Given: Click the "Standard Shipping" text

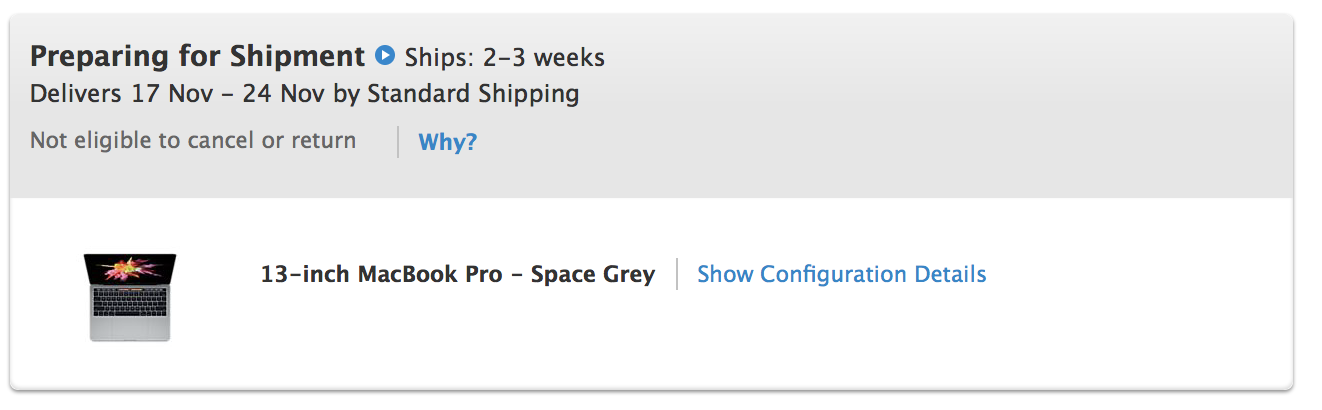Looking at the screenshot, I should (x=473, y=95).
